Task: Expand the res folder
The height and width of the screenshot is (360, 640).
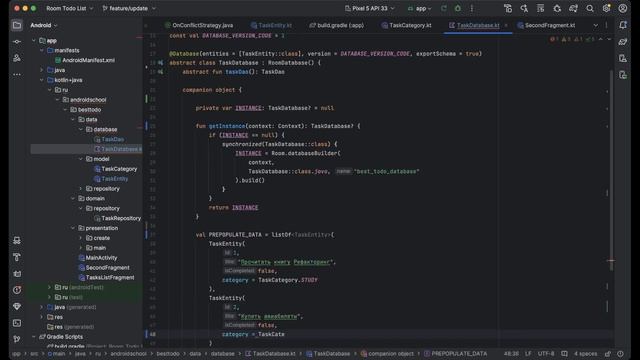Action: point(42,317)
